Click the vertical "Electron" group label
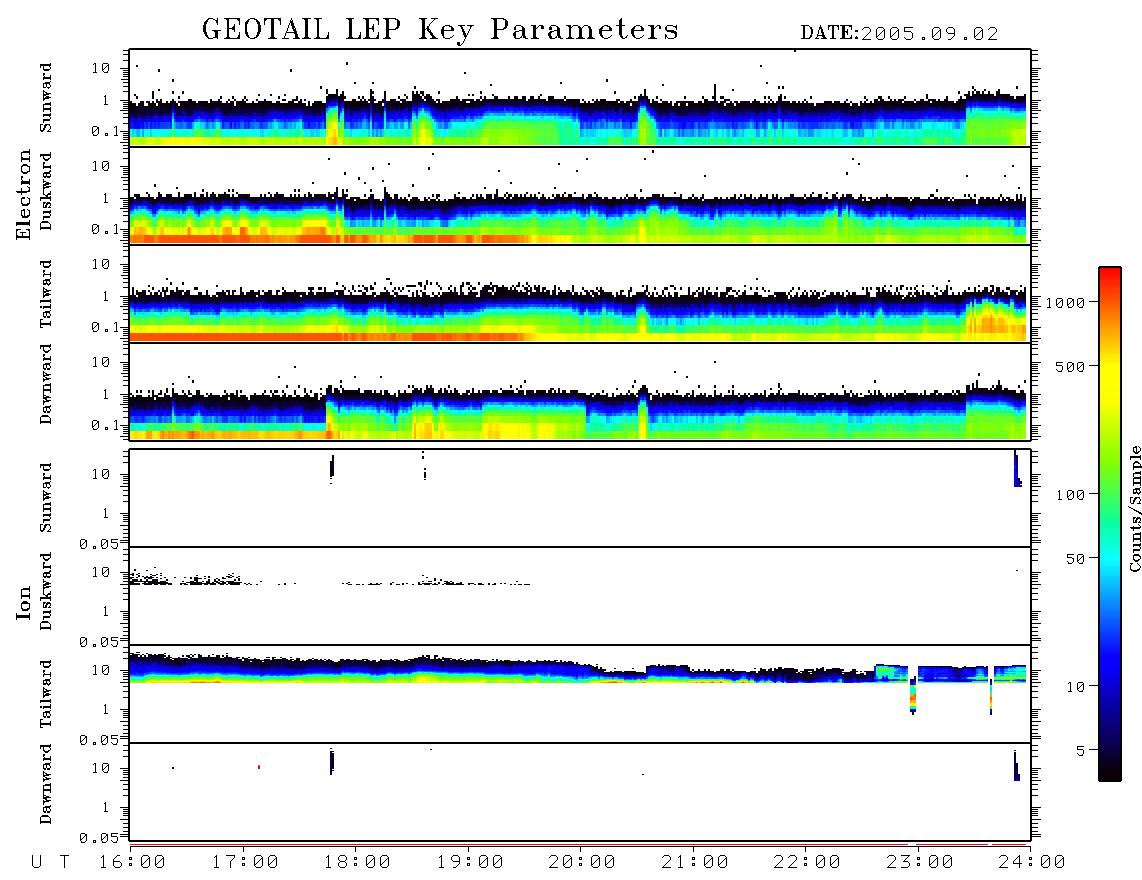This screenshot has width=1142, height=880. pyautogui.click(x=23, y=194)
